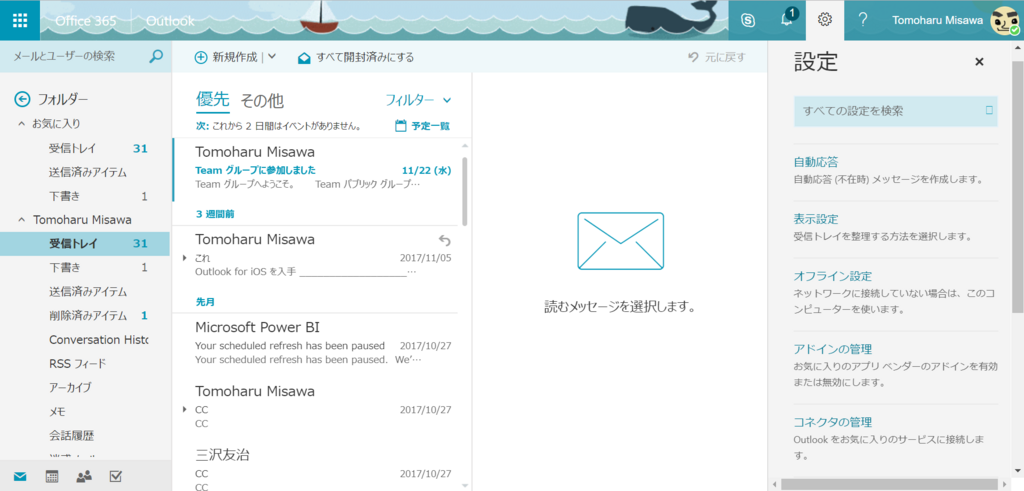The height and width of the screenshot is (491, 1024).
Task: Open the 新規作成 dropdown arrow
Action: click(x=272, y=57)
